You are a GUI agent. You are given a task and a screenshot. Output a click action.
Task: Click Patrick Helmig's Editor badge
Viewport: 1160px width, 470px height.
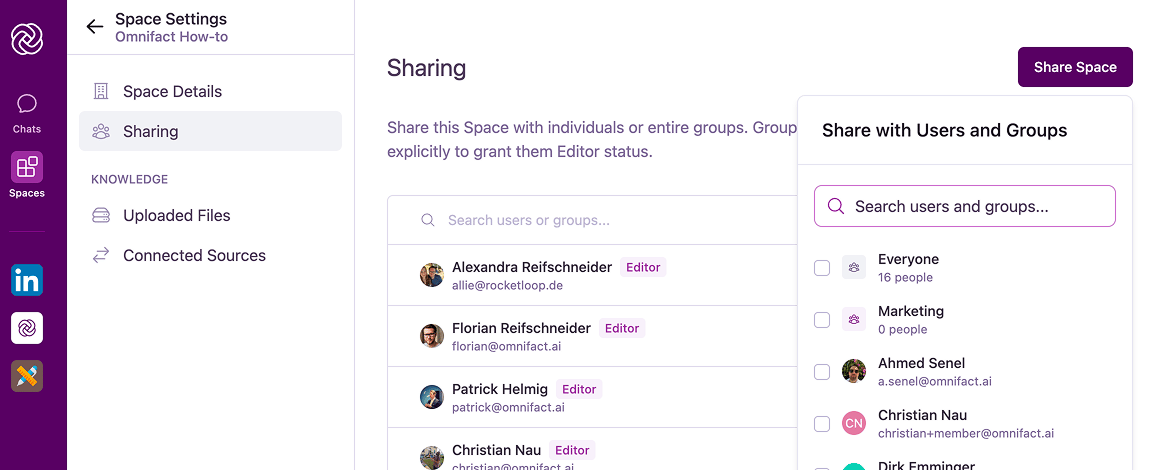click(579, 389)
